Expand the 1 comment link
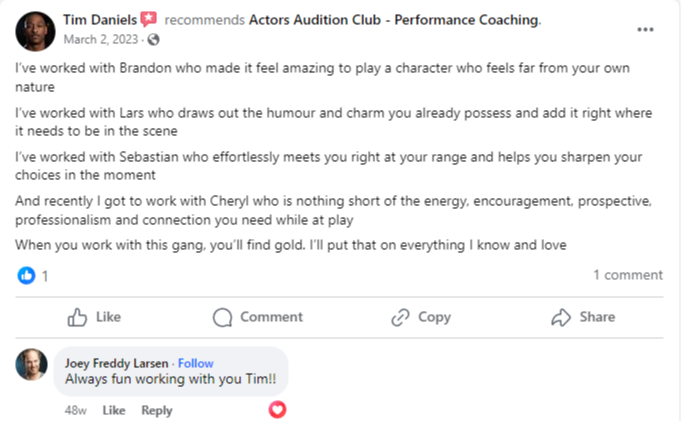 coord(627,275)
